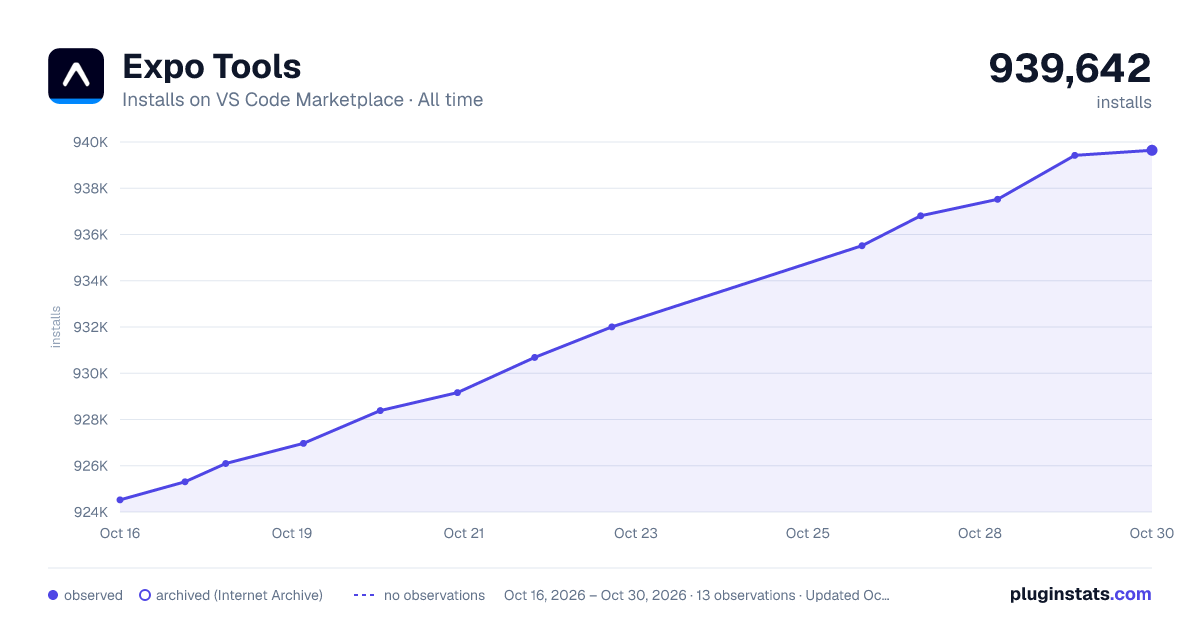Image resolution: width=1200 pixels, height=630 pixels.
Task: Click the Oct 30 x-axis label
Action: [x=1150, y=533]
